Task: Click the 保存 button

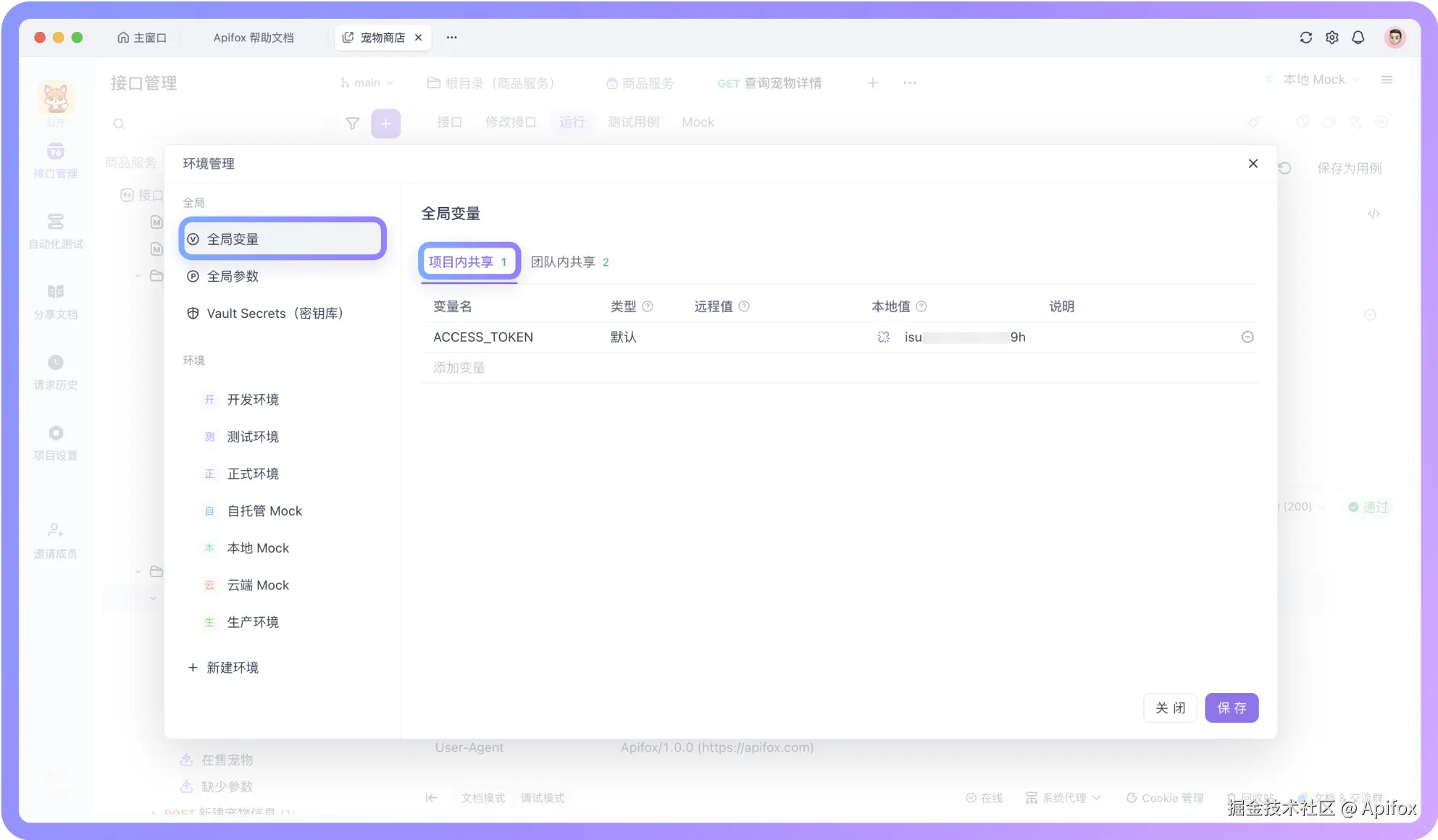Action: click(x=1231, y=707)
